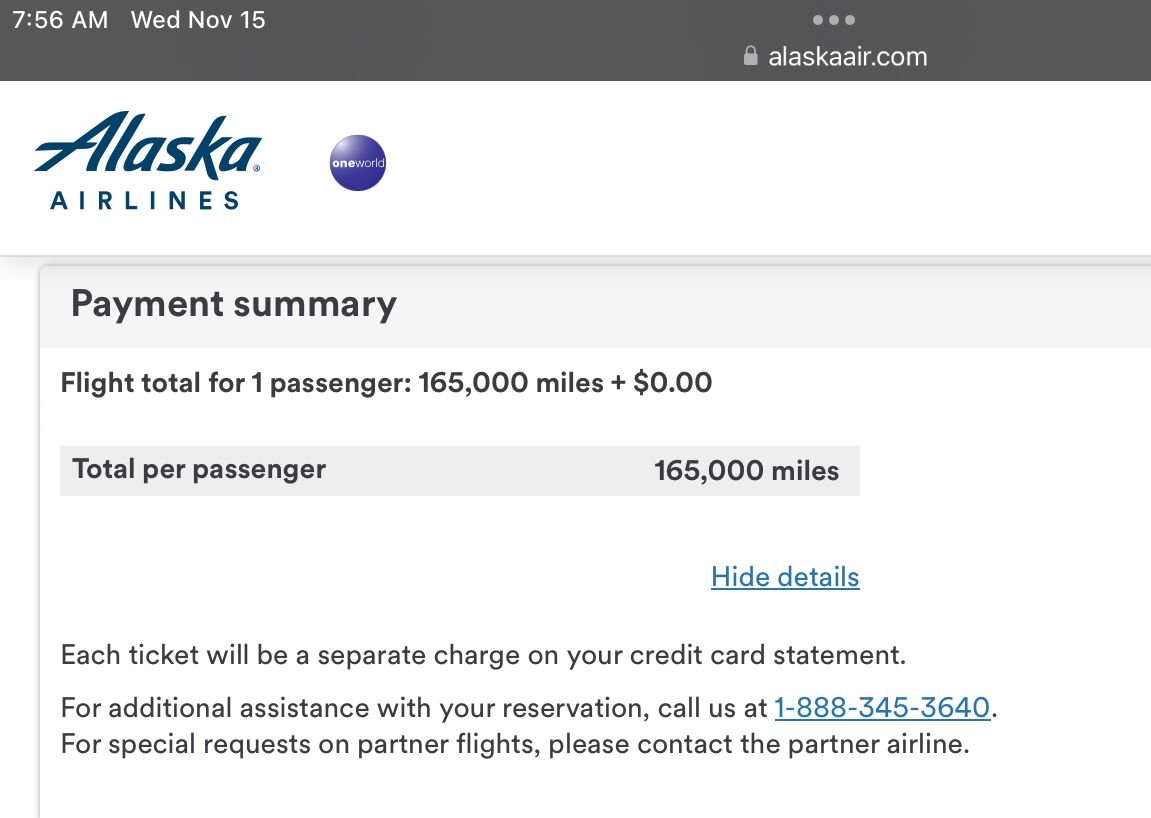Click the oneworld alliance badge
Viewport: 1151px width, 818px height.
[358, 163]
